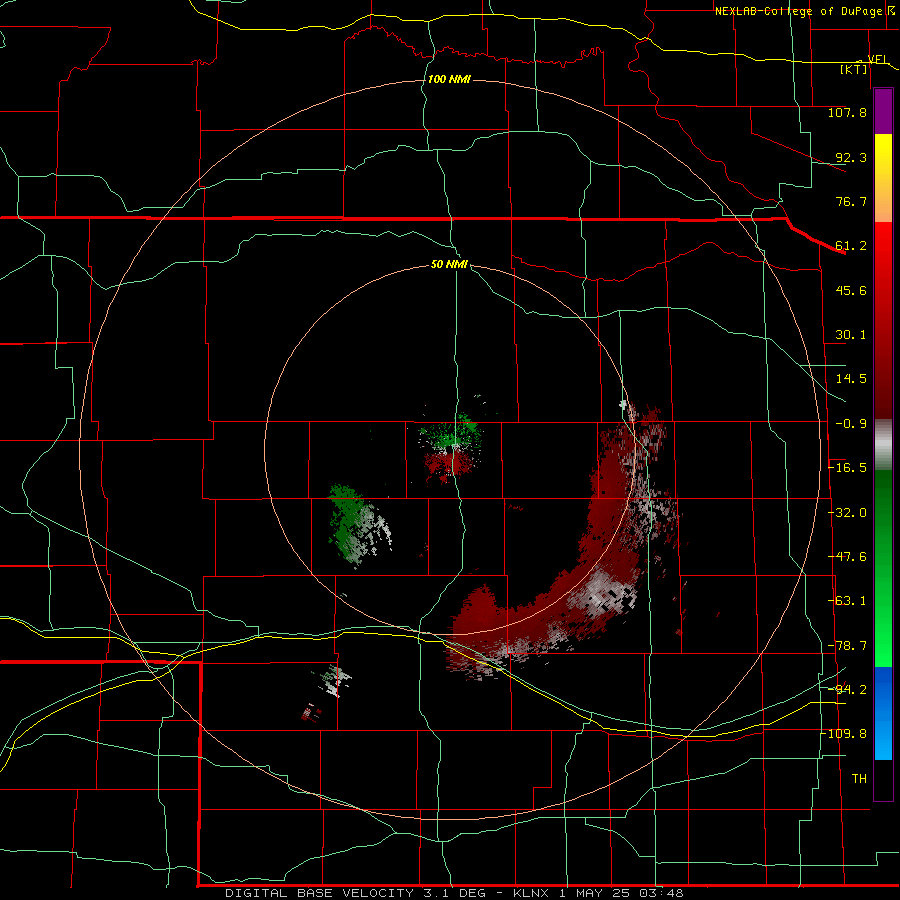This screenshot has height=900, width=900.
Task: Select the -109.8 scale value
Action: 844,734
